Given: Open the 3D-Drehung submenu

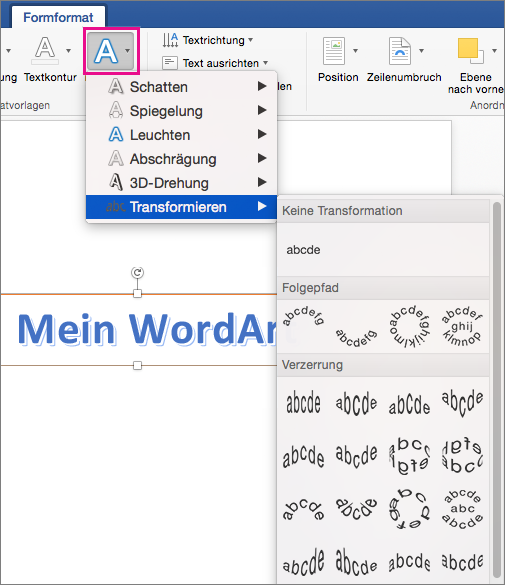Looking at the screenshot, I should [x=182, y=183].
